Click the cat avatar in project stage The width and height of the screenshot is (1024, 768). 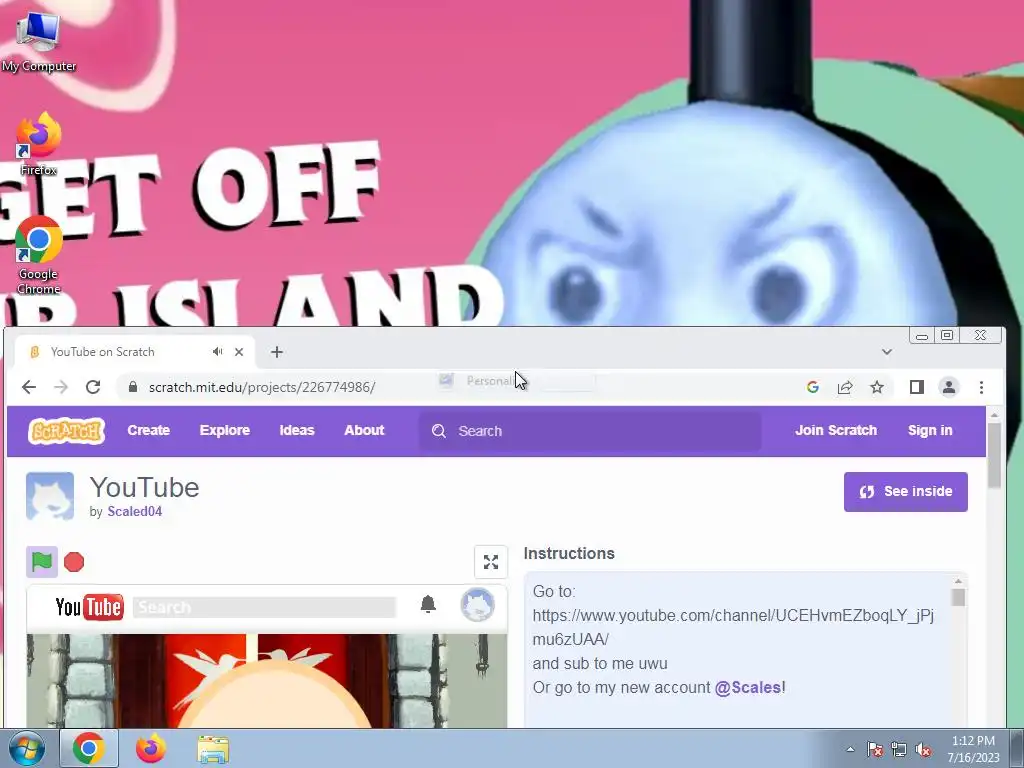(x=477, y=605)
